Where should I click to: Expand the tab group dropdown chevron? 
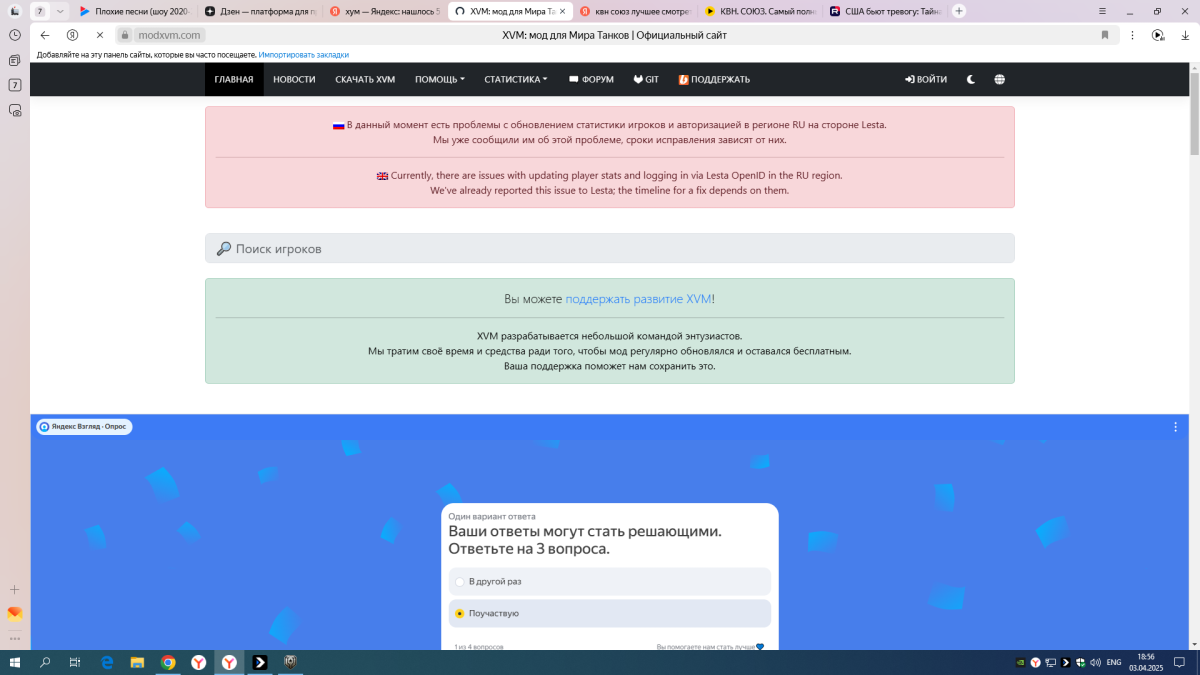[60, 11]
